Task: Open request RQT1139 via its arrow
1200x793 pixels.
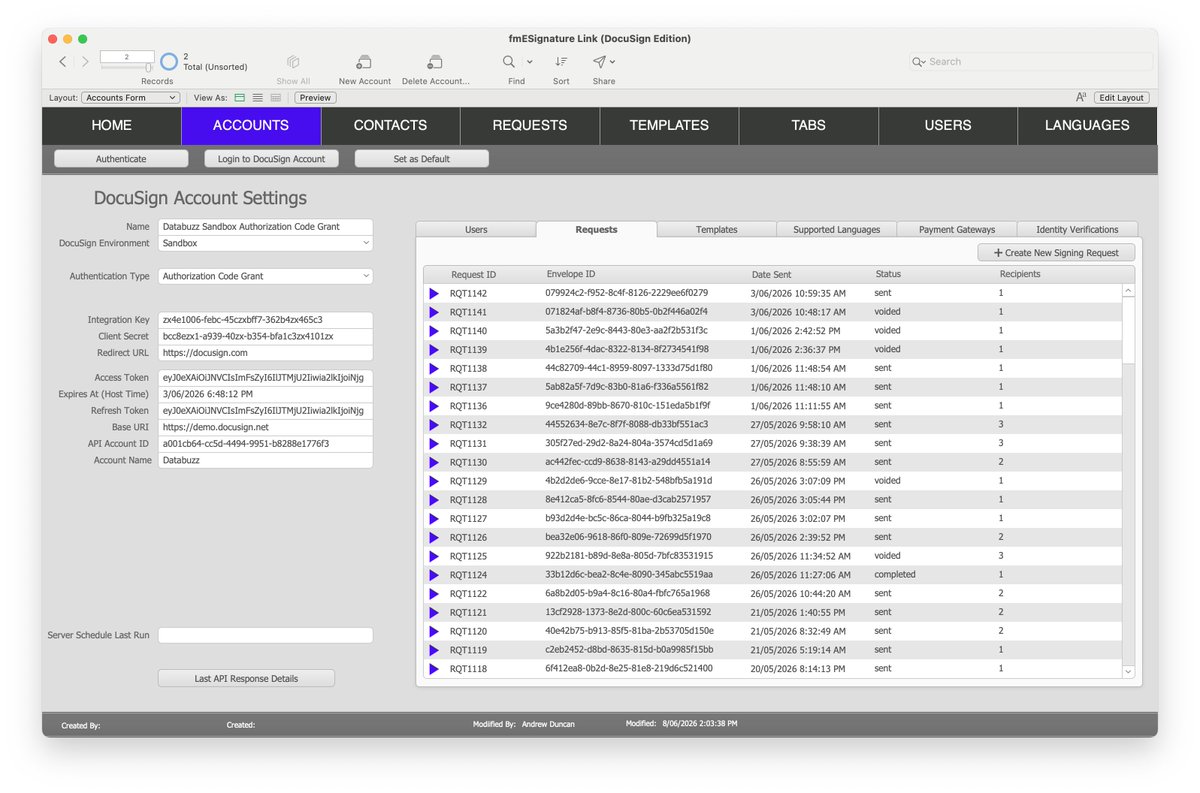Action: [434, 350]
